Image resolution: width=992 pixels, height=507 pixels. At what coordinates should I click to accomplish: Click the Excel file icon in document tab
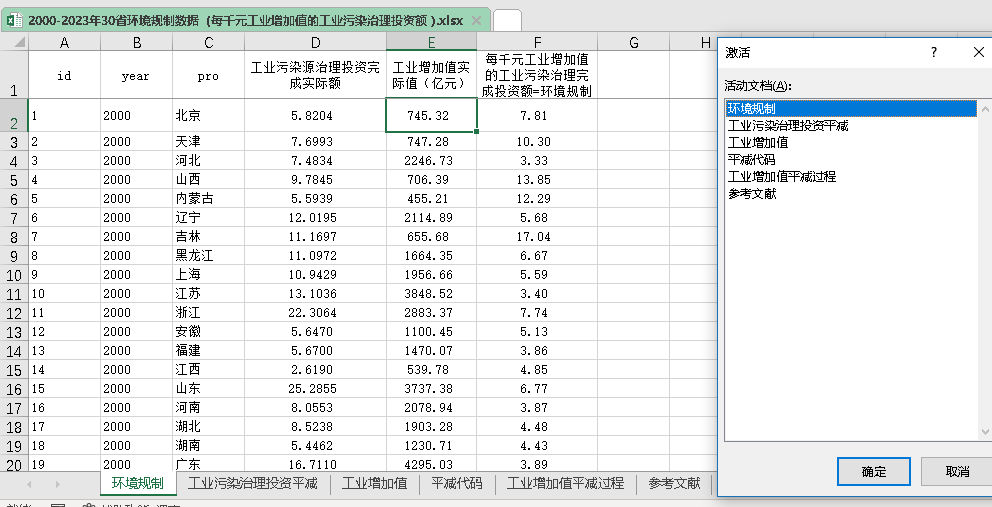[x=15, y=20]
